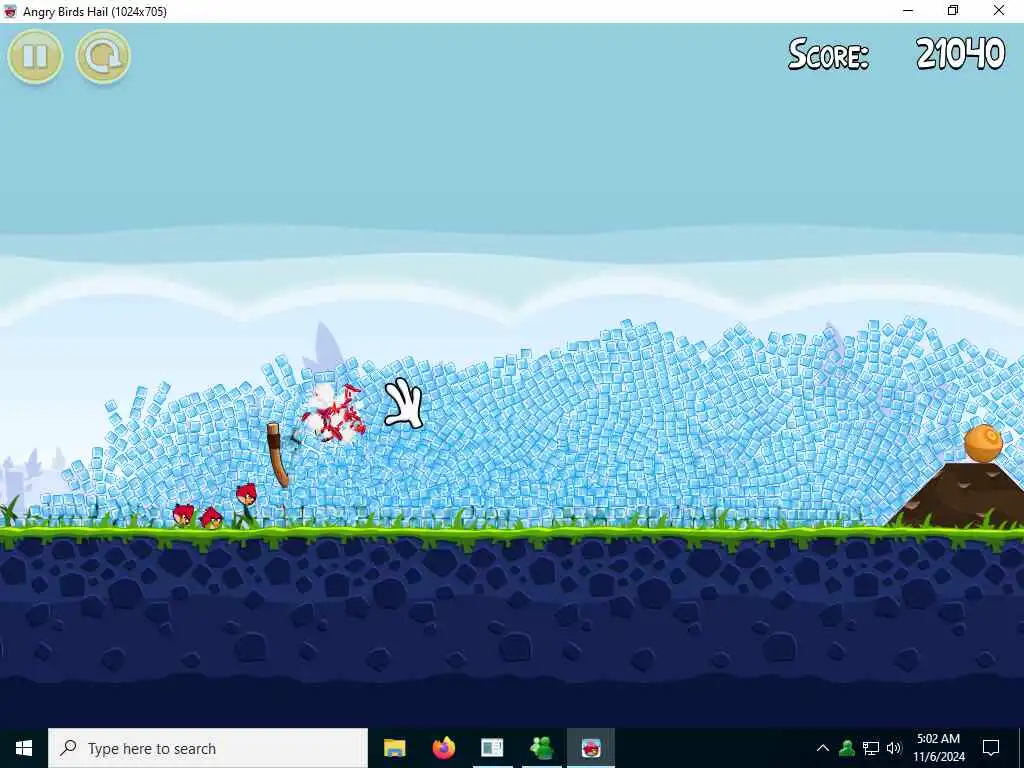The width and height of the screenshot is (1024, 768).
Task: Click the feather burst next to the slingshot
Action: coord(333,414)
